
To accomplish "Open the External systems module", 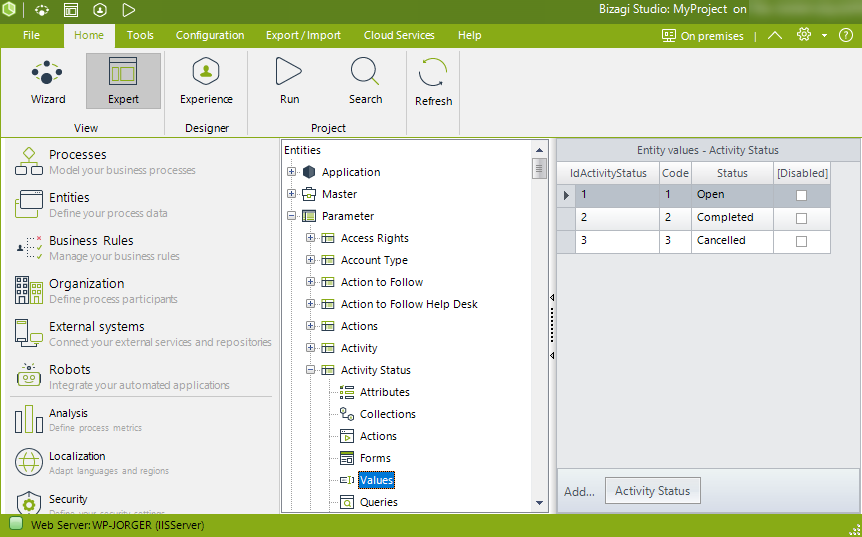I will pos(143,333).
